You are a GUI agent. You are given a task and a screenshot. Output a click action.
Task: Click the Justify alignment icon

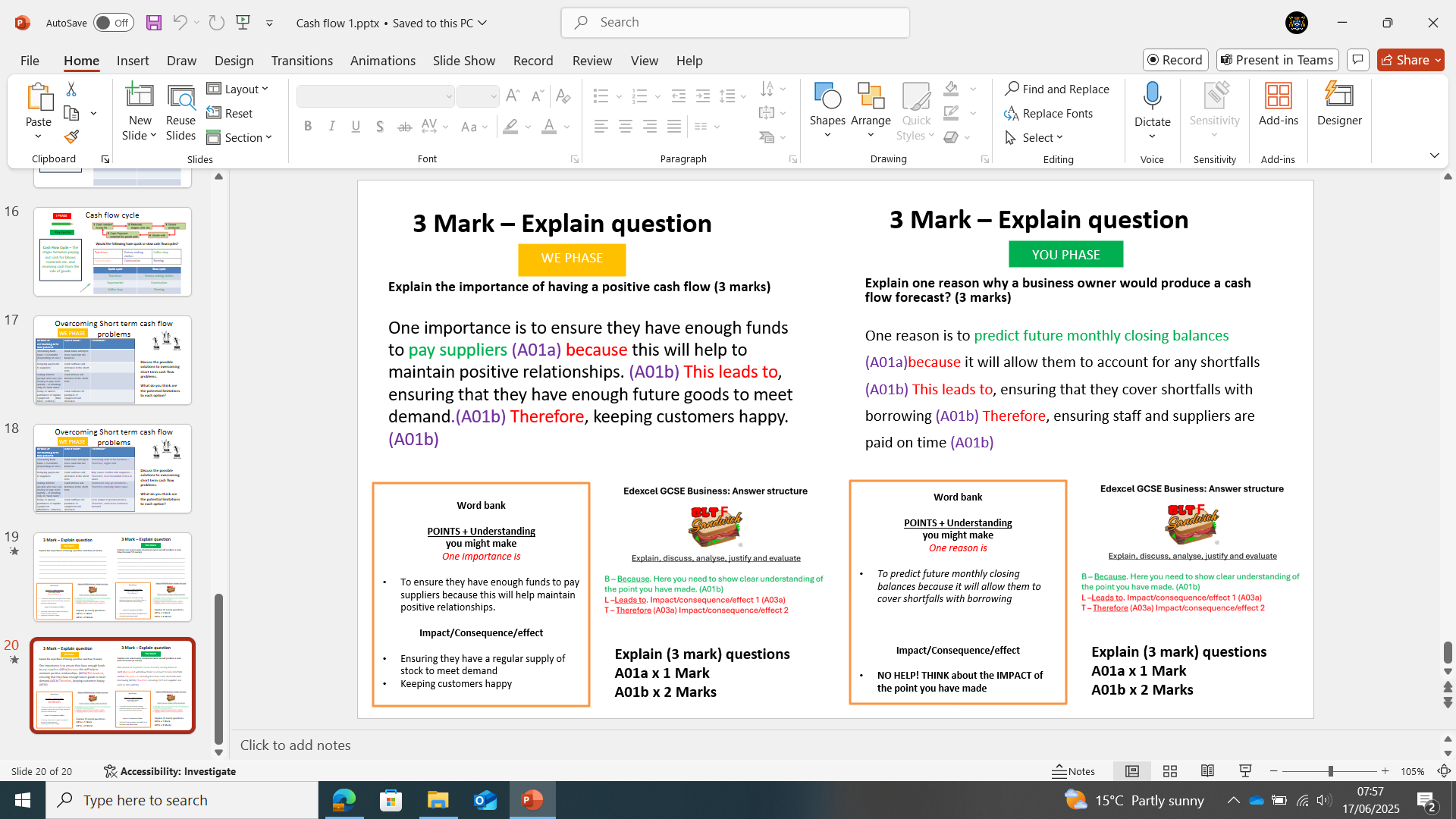point(674,127)
